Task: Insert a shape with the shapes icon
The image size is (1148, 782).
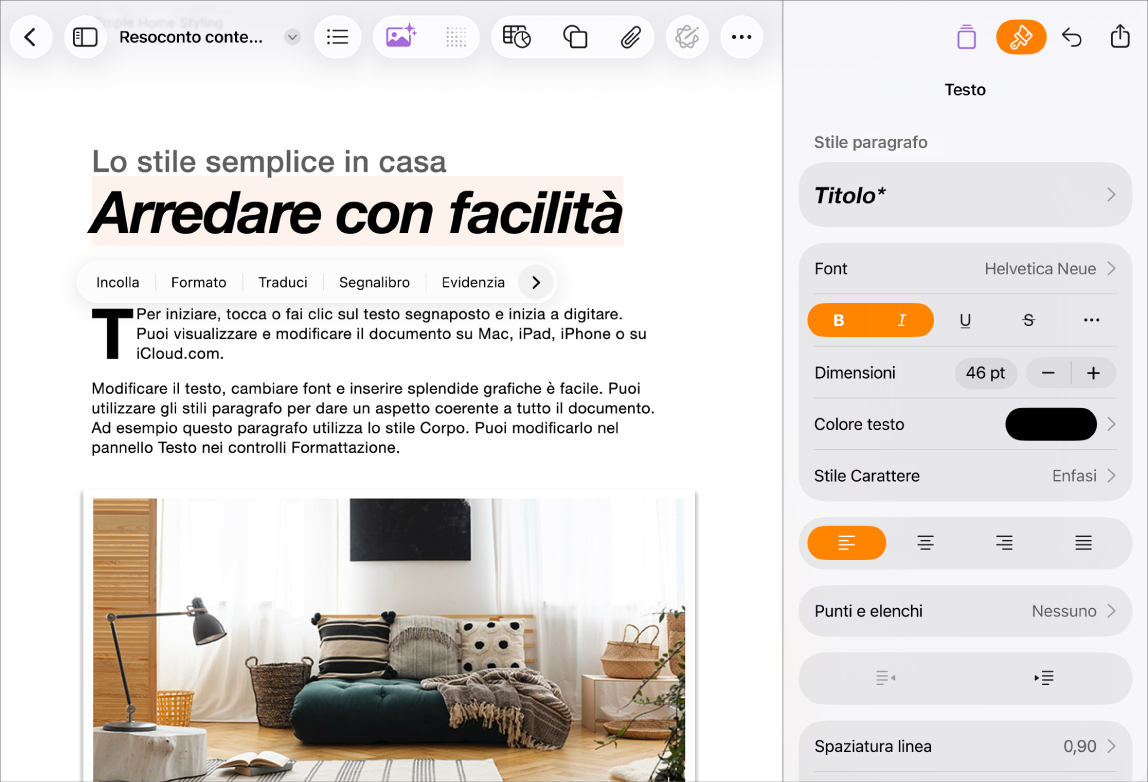Action: tap(575, 37)
